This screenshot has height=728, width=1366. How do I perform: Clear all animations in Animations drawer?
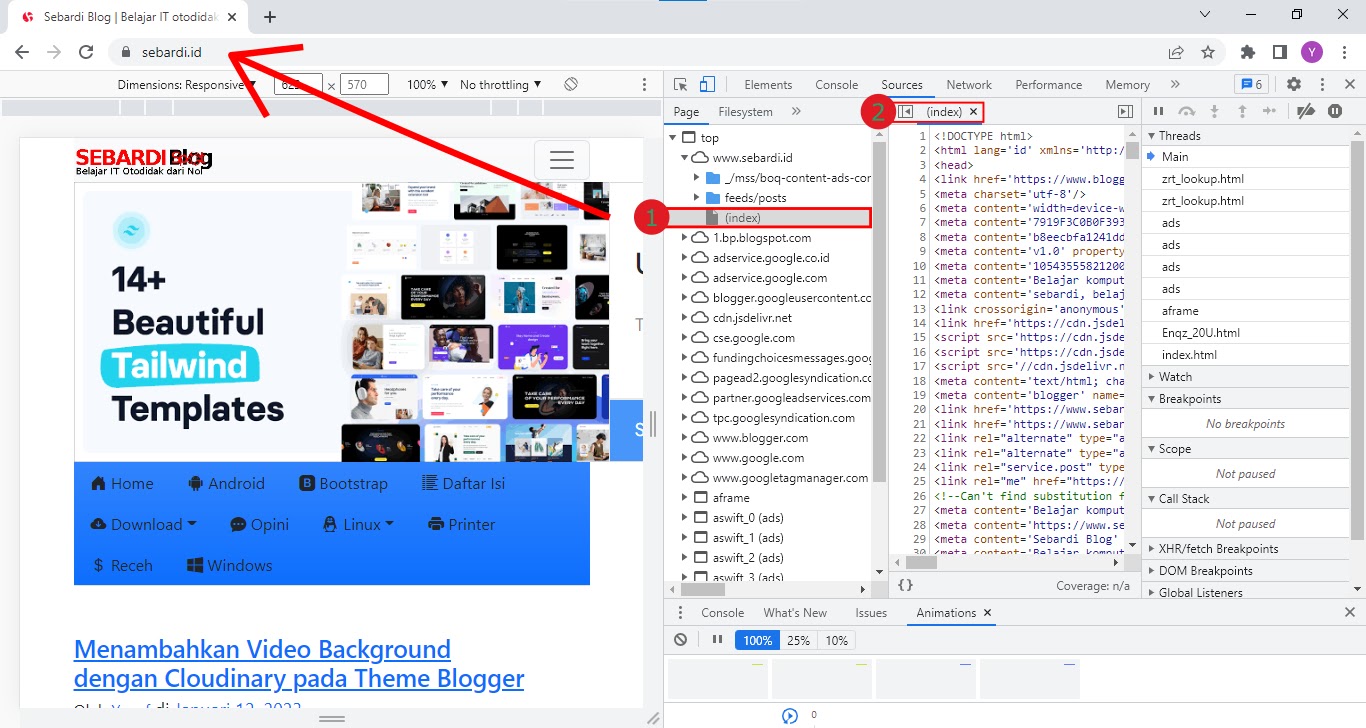coord(681,640)
